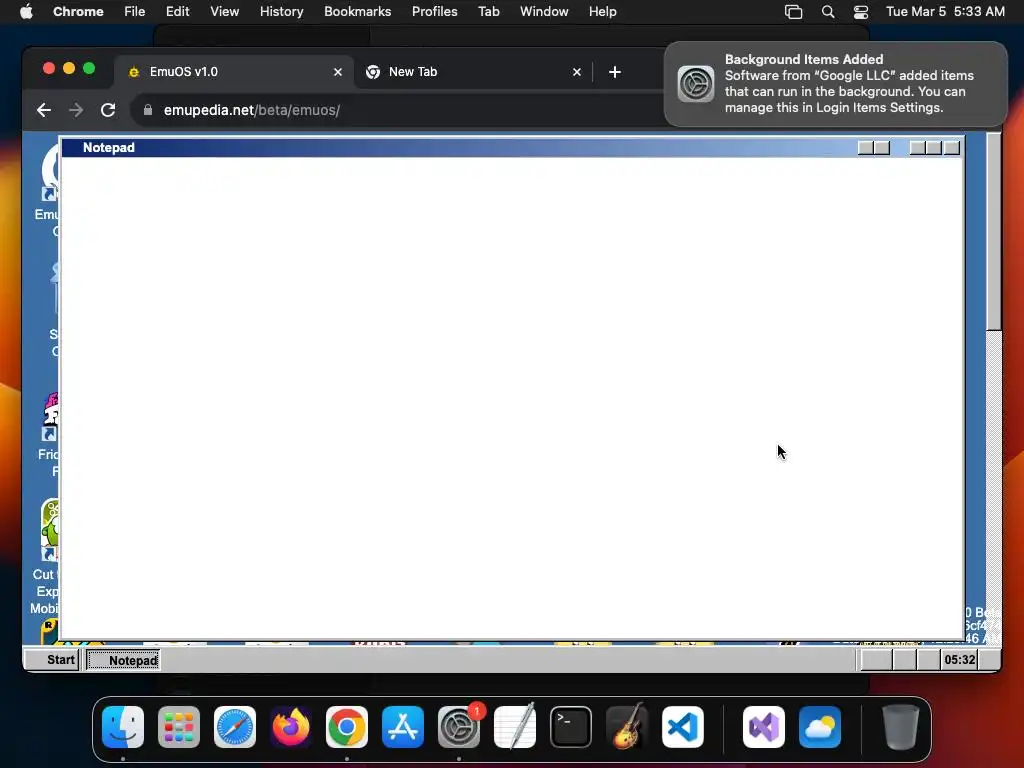Open the Chrome menu in the menu bar
1024x768 pixels.
[x=78, y=11]
